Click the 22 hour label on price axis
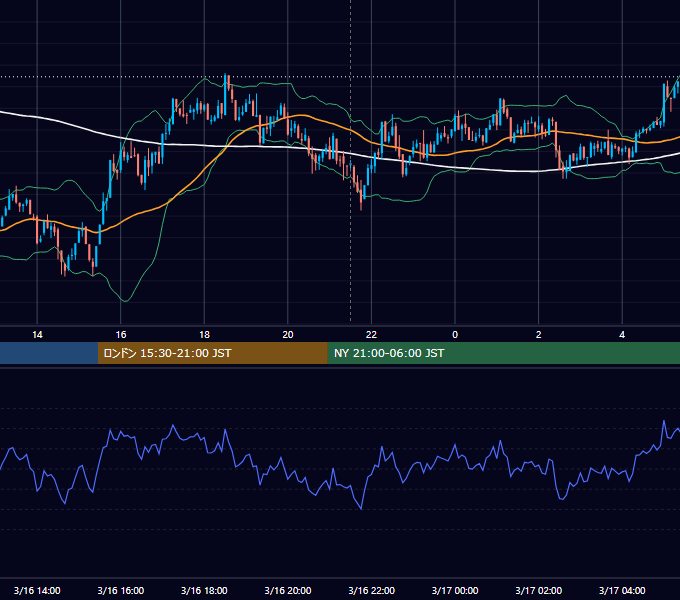680x600 pixels. 371,335
